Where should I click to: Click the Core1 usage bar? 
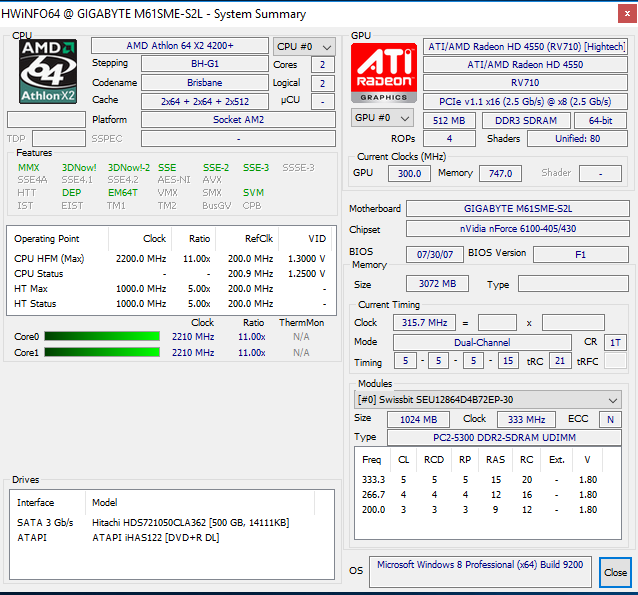(x=102, y=352)
